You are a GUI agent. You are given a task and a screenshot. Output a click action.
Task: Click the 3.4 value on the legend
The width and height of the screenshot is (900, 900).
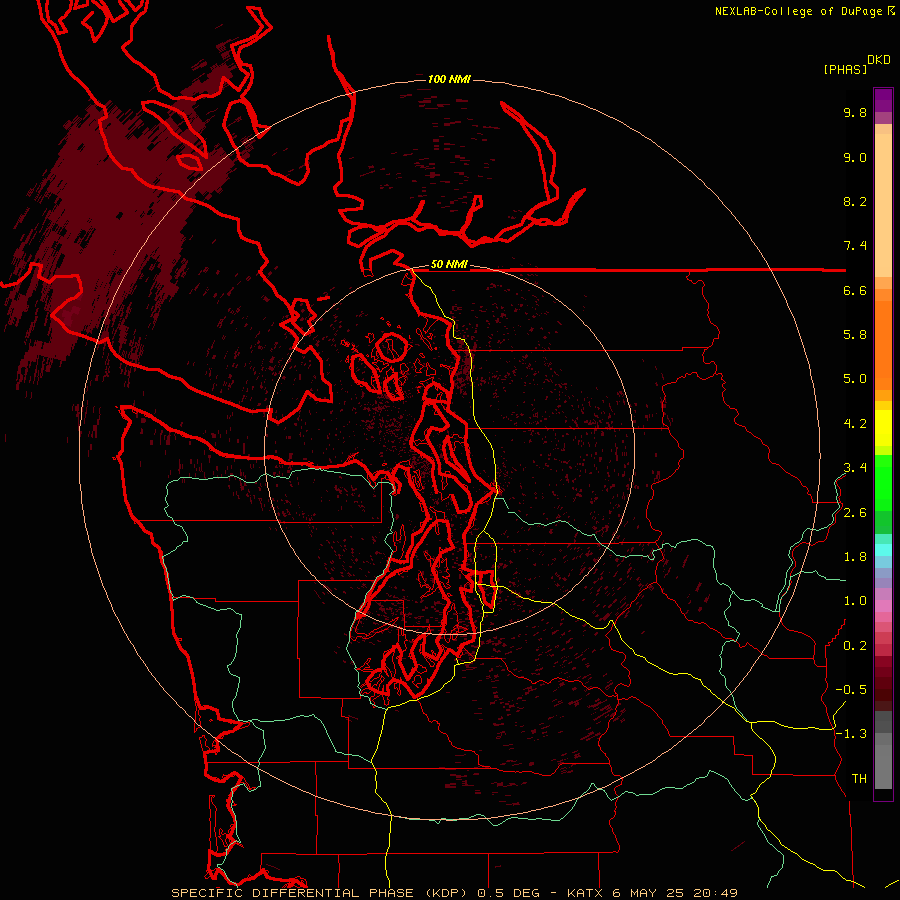pos(855,468)
